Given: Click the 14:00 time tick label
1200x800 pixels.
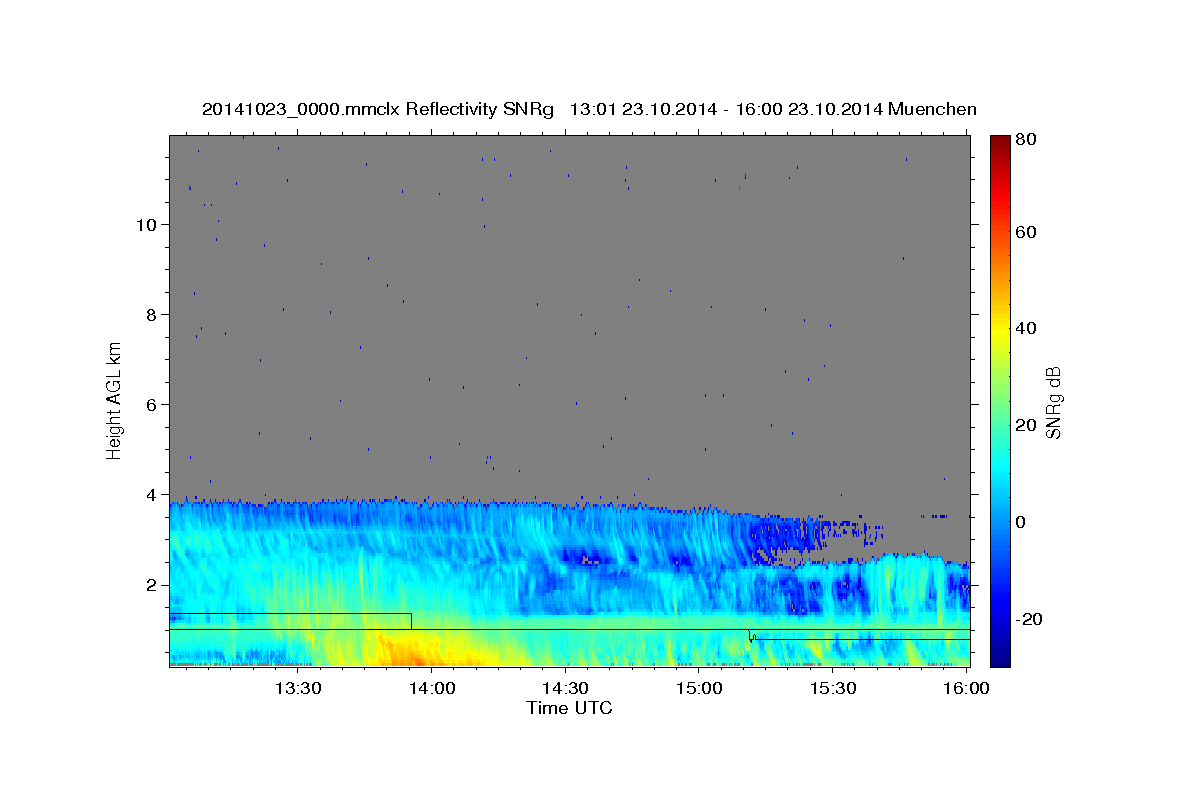Looking at the screenshot, I should point(432,689).
